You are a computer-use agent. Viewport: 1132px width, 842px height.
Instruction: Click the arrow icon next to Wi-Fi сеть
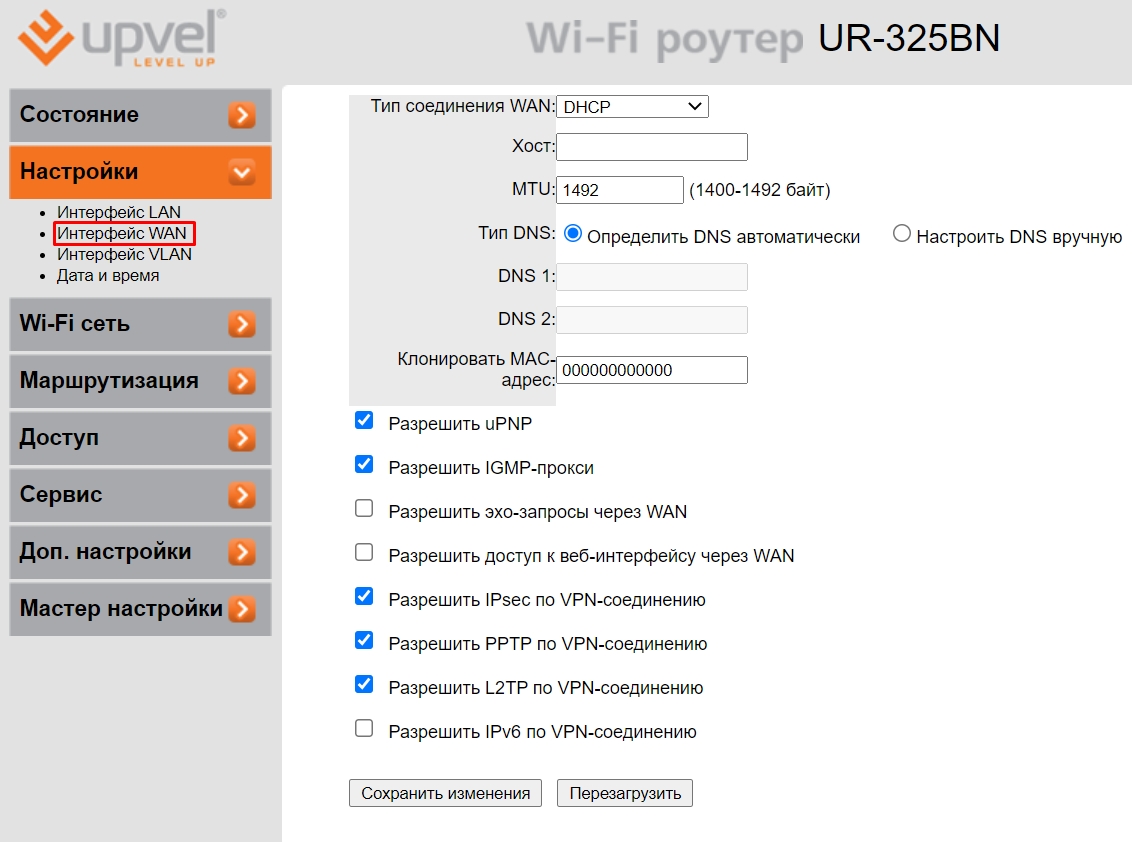click(242, 324)
